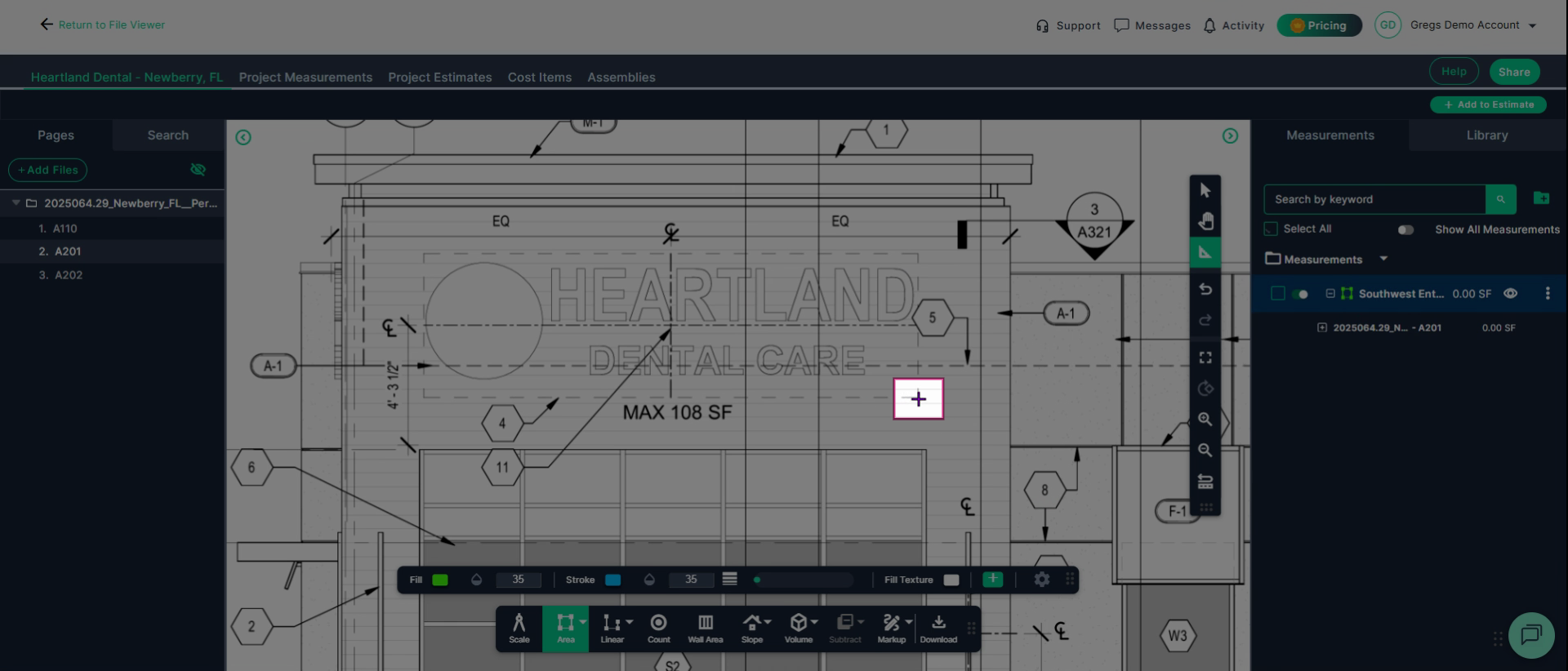
Task: Click the blue Stroke color swatch
Action: pyautogui.click(x=612, y=580)
